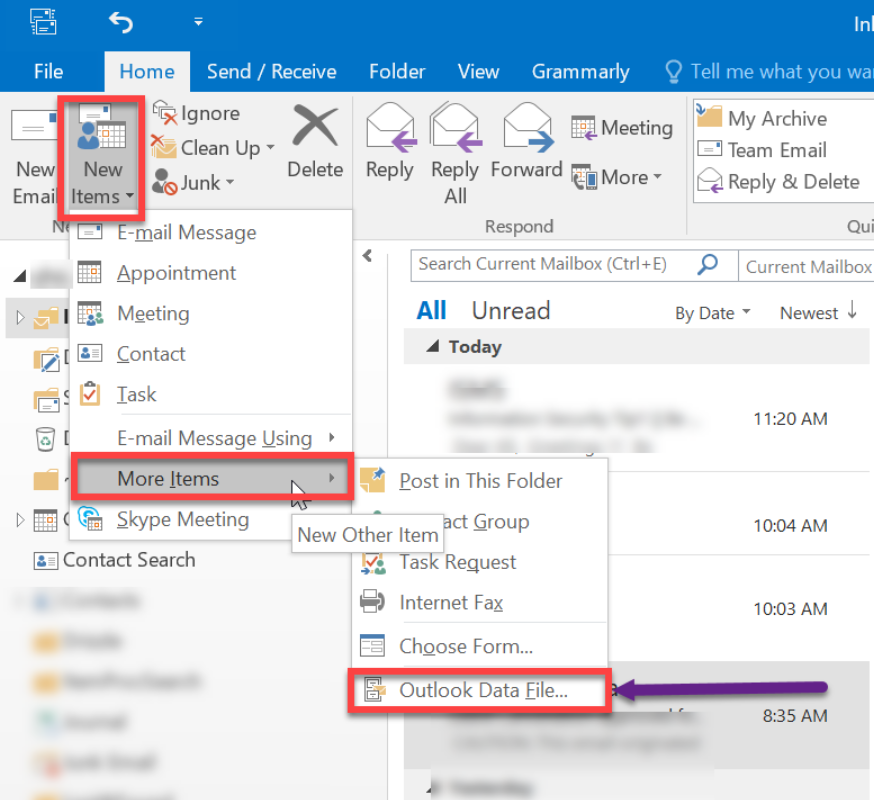Image resolution: width=874 pixels, height=800 pixels.
Task: Undo the last action with the arrow icon
Action: [121, 22]
